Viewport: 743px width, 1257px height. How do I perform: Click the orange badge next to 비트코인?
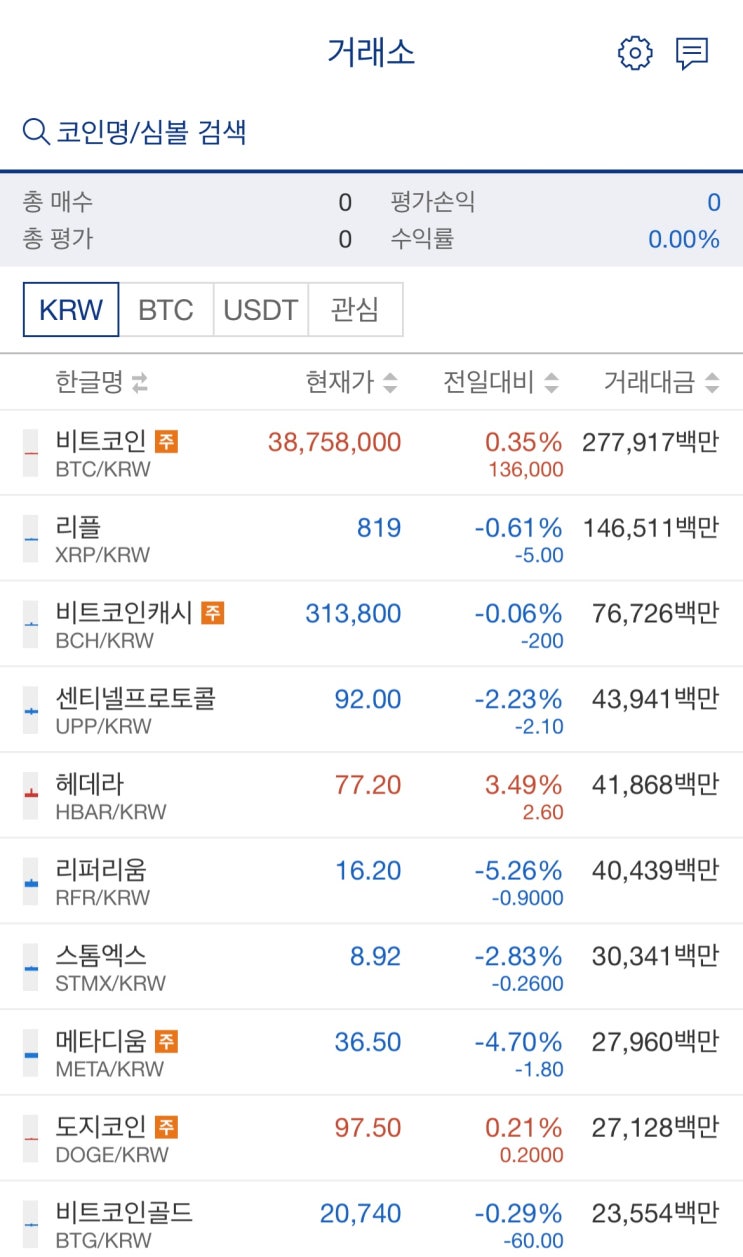(x=166, y=441)
